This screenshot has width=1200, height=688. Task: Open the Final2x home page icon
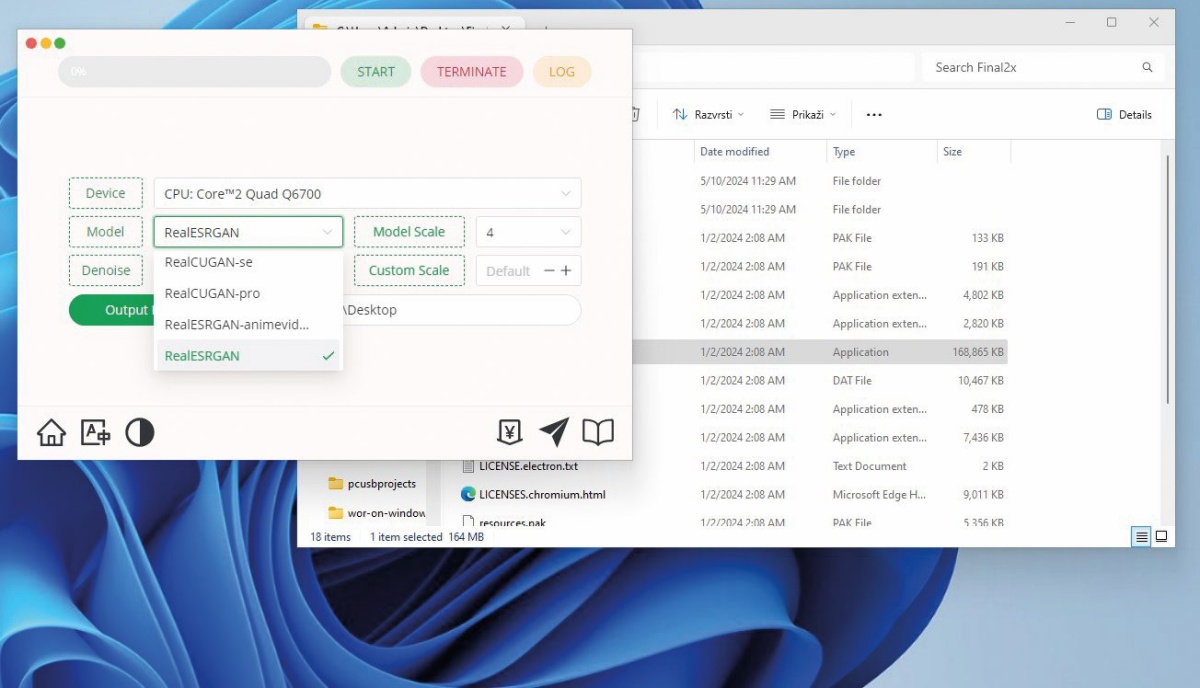(51, 432)
